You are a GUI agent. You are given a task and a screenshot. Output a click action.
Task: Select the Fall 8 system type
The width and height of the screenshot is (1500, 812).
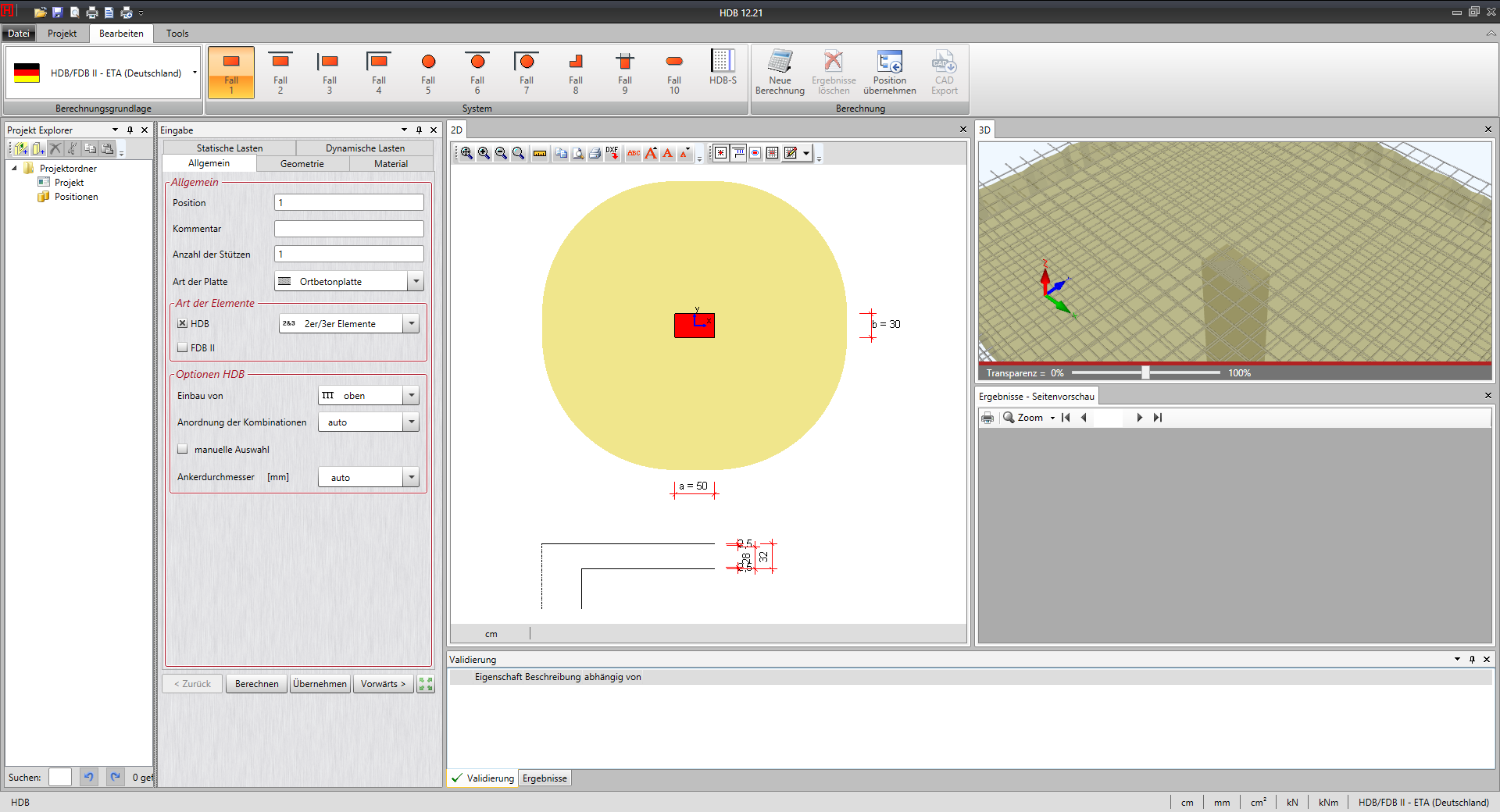point(576,73)
